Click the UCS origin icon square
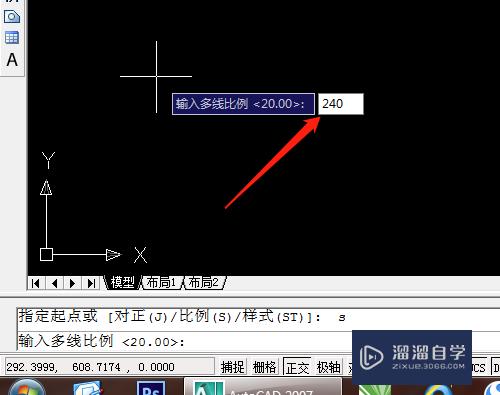This screenshot has height=395, width=500. tap(46, 255)
